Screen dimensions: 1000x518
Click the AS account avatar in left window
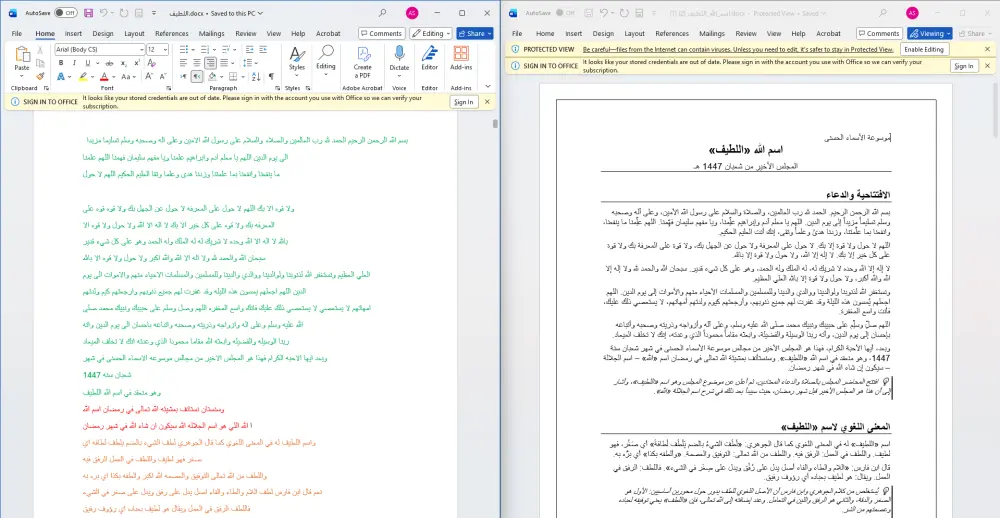(412, 13)
